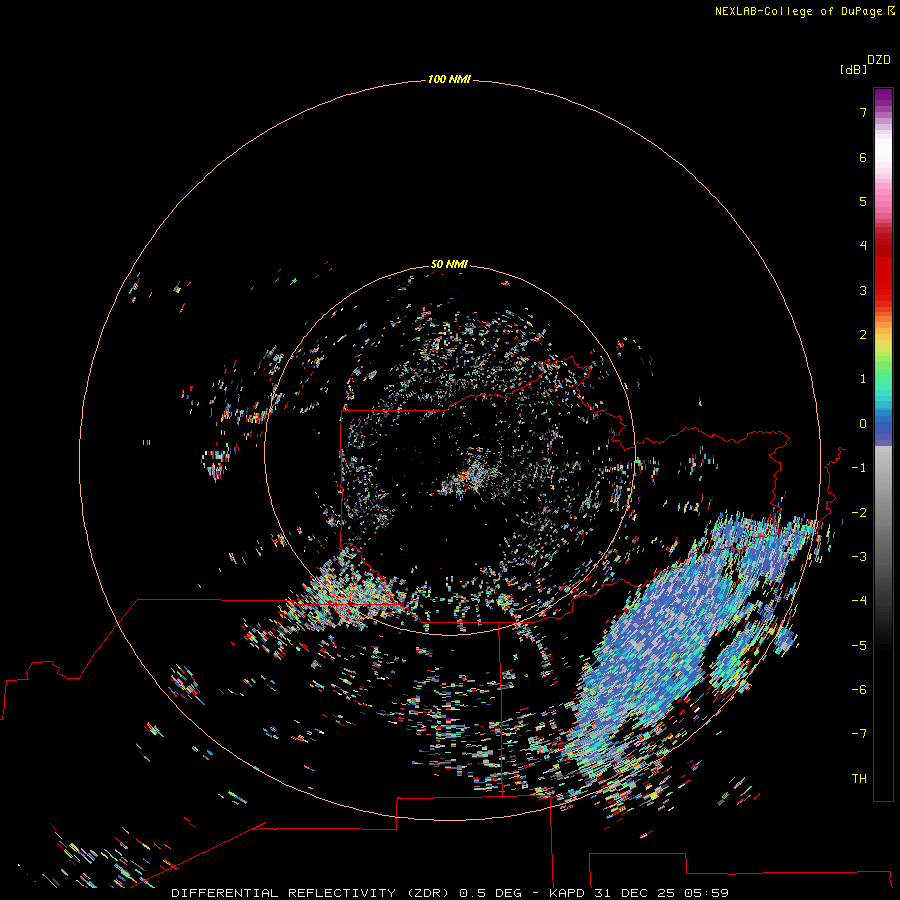Click the 1 value on the color scale
Viewport: 900px width, 900px height.
(863, 379)
